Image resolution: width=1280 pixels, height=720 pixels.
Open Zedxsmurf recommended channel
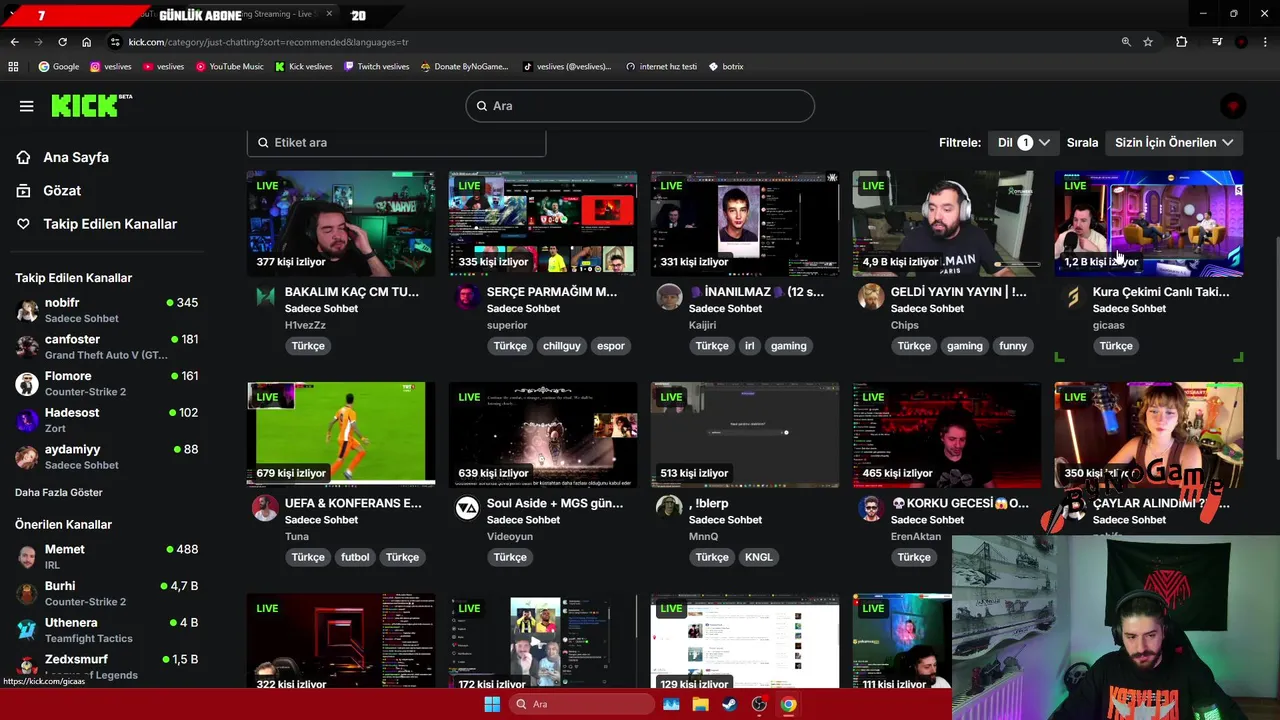point(108,666)
